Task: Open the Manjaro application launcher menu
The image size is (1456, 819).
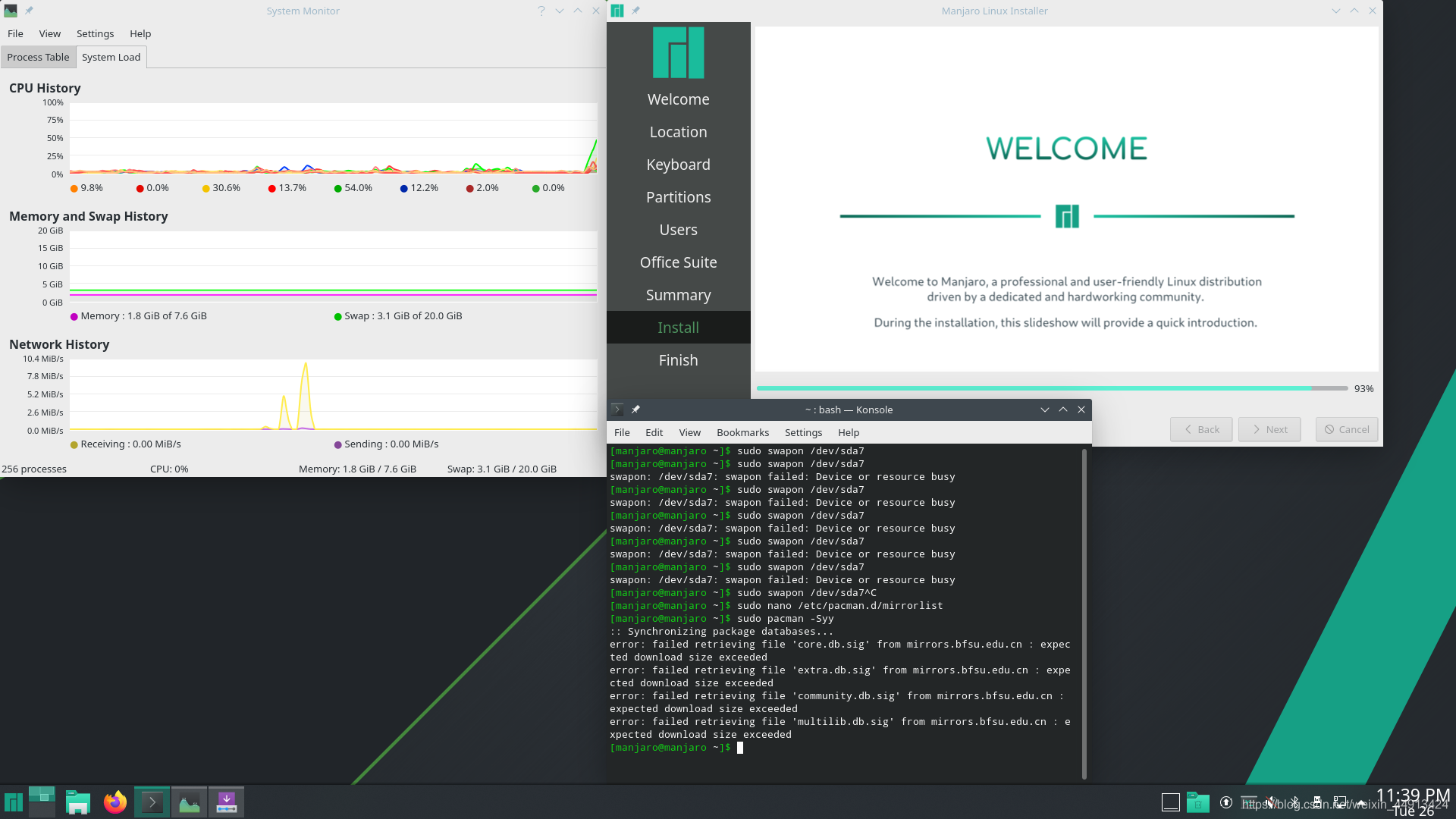Action: (13, 802)
